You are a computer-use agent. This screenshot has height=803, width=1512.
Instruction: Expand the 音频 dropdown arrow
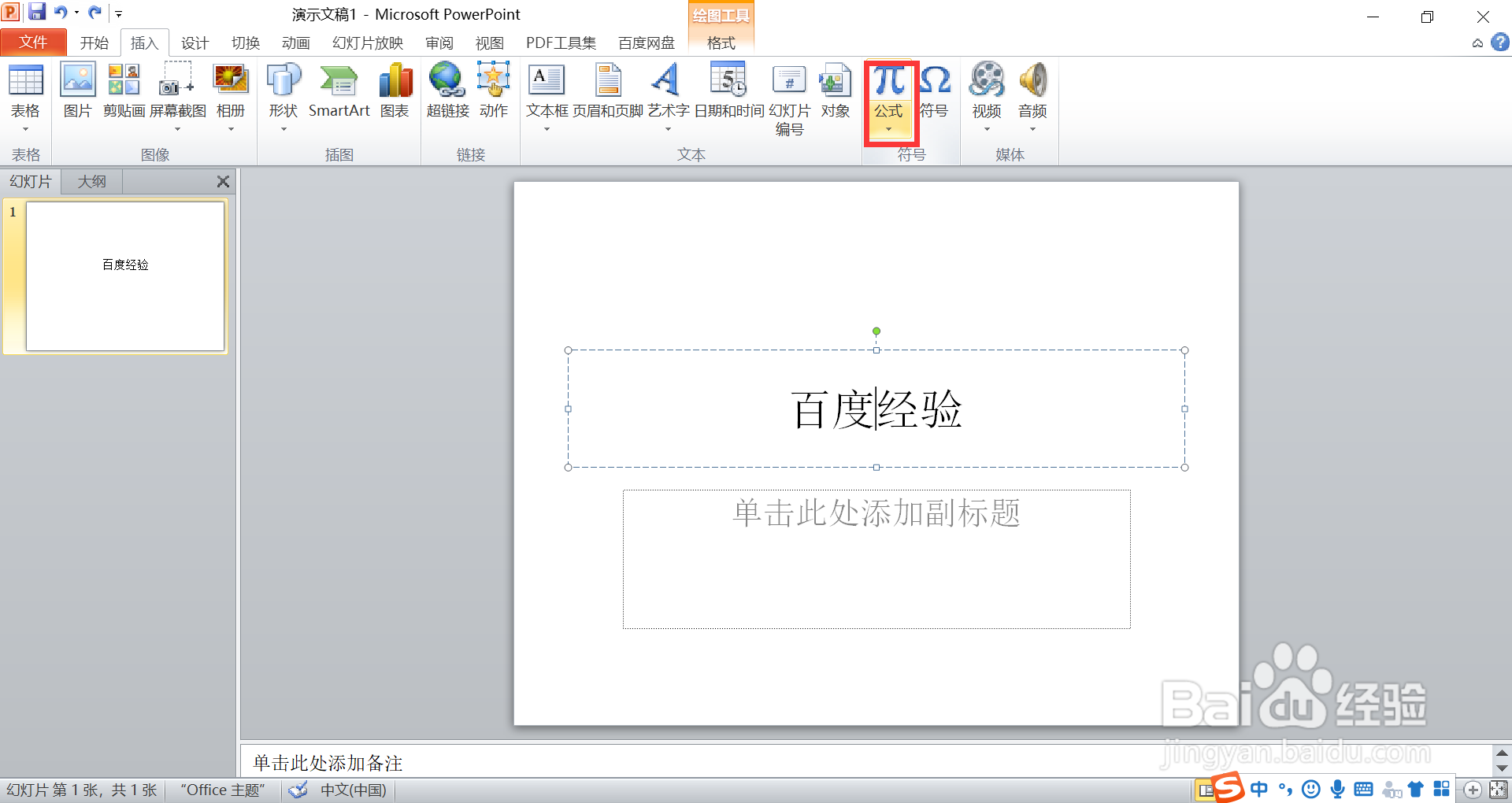point(1033,129)
